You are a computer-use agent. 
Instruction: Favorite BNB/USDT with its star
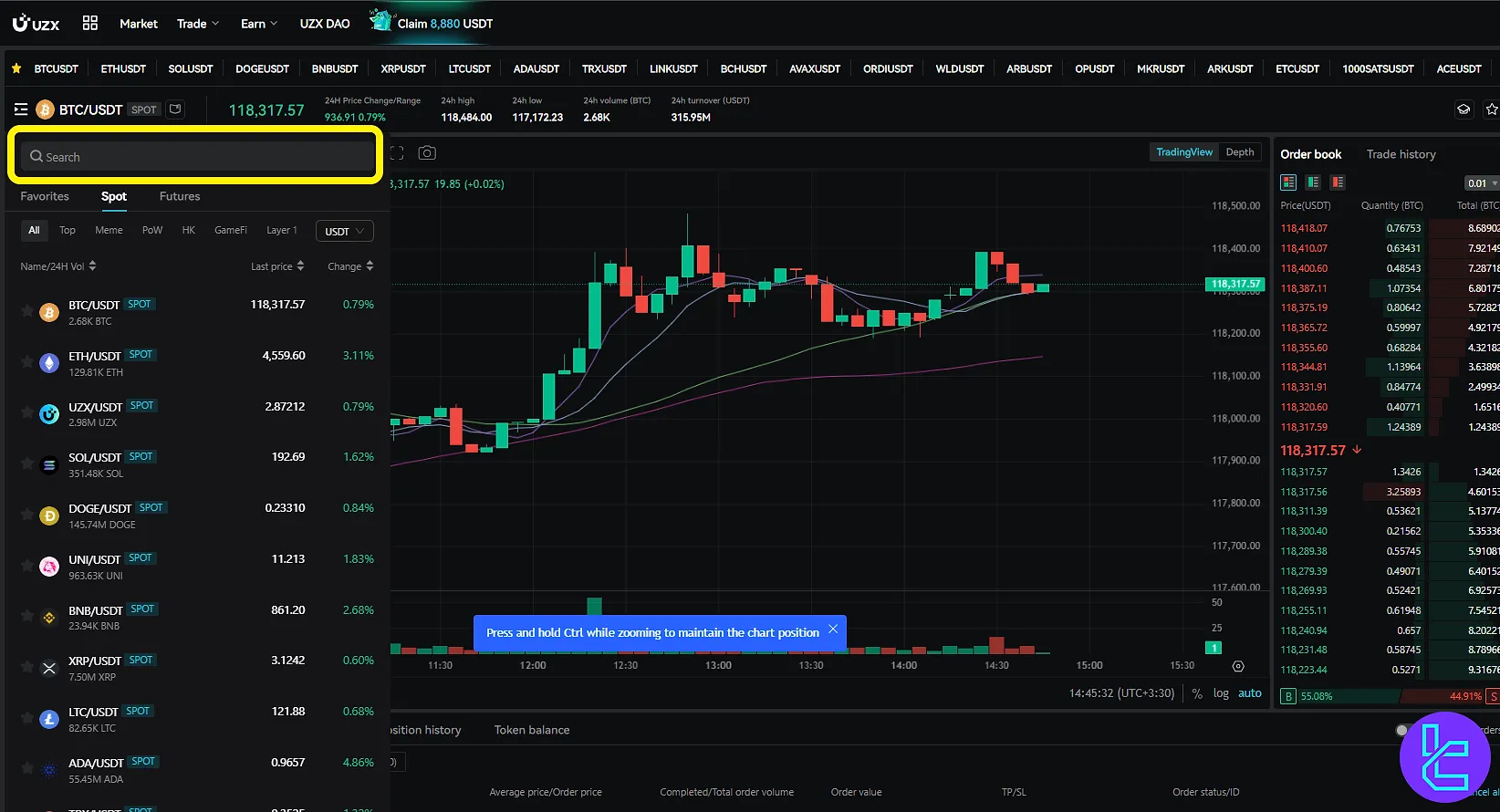[x=27, y=616]
